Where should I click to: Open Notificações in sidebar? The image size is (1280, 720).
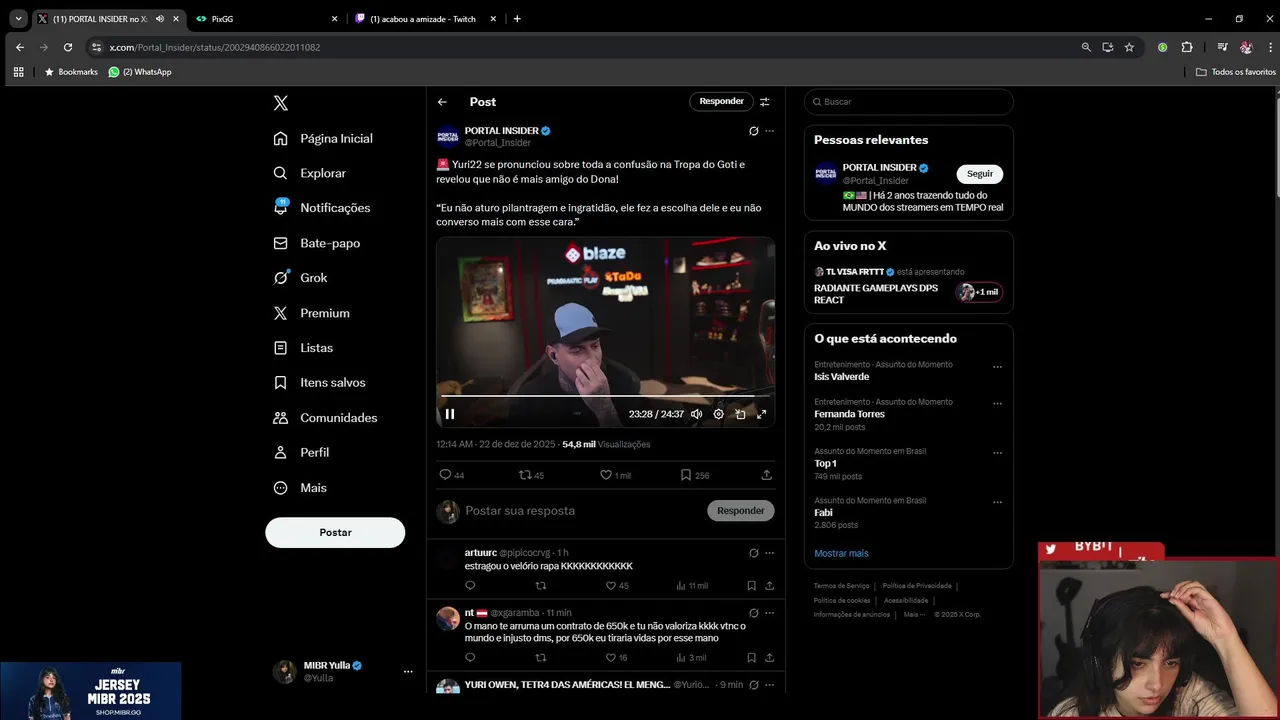coord(322,208)
